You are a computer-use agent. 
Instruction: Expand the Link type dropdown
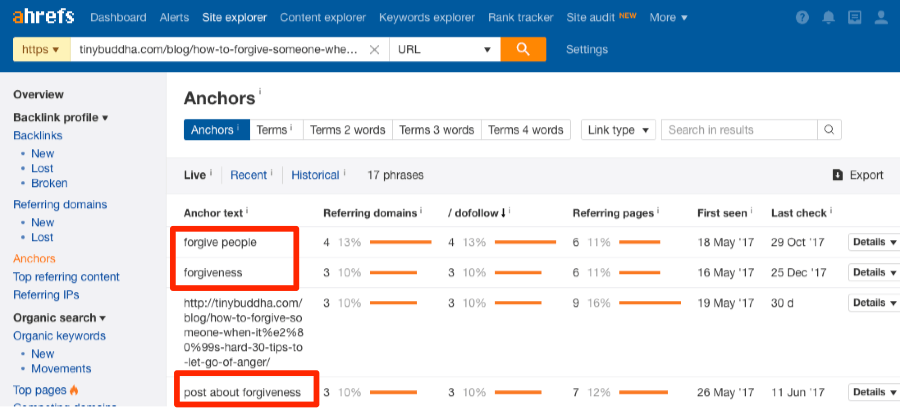618,130
